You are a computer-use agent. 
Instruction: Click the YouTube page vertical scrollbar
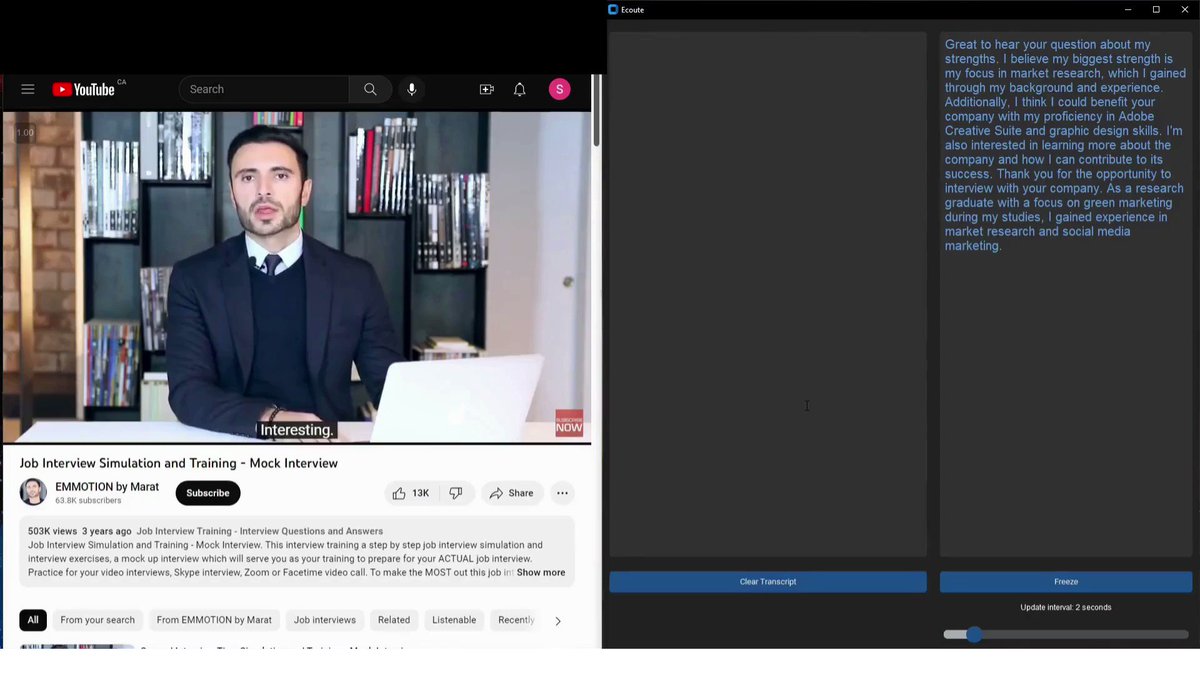(x=597, y=112)
